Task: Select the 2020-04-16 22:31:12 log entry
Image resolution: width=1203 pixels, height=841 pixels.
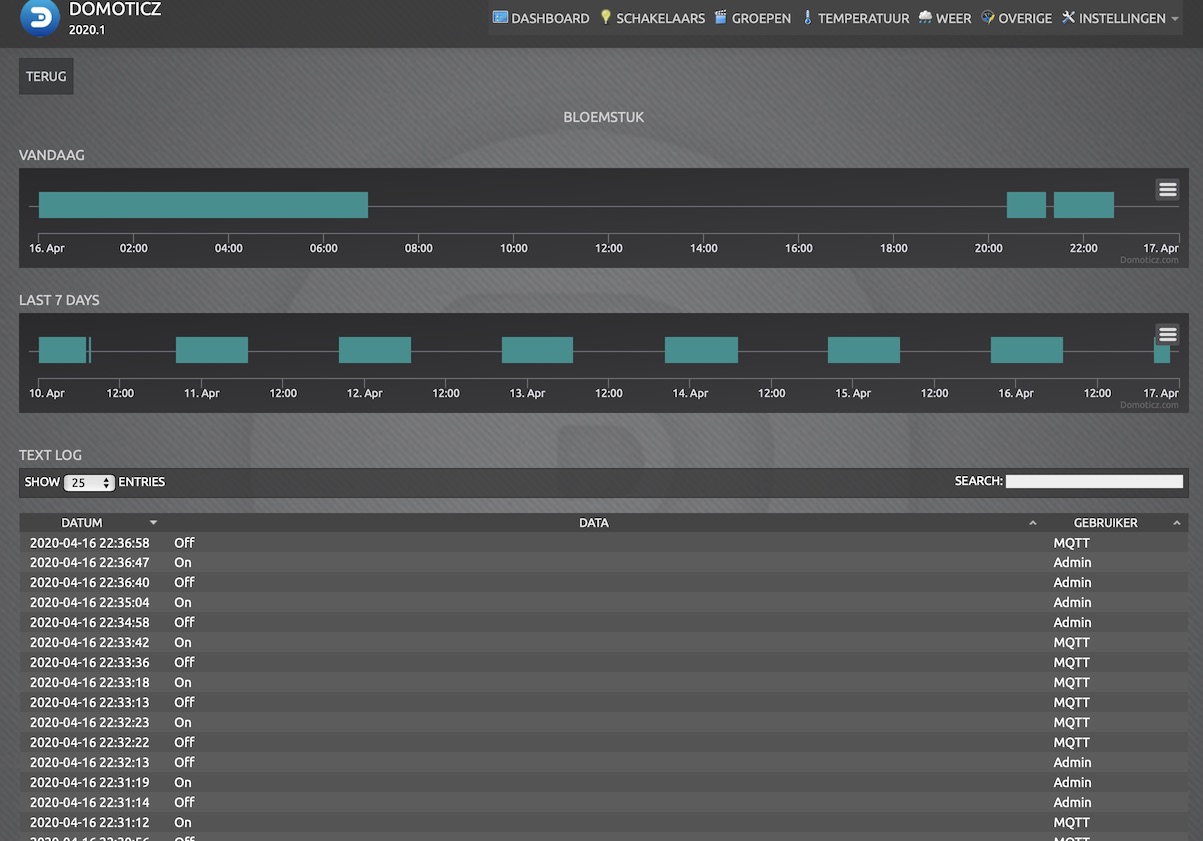Action: pyautogui.click(x=603, y=822)
